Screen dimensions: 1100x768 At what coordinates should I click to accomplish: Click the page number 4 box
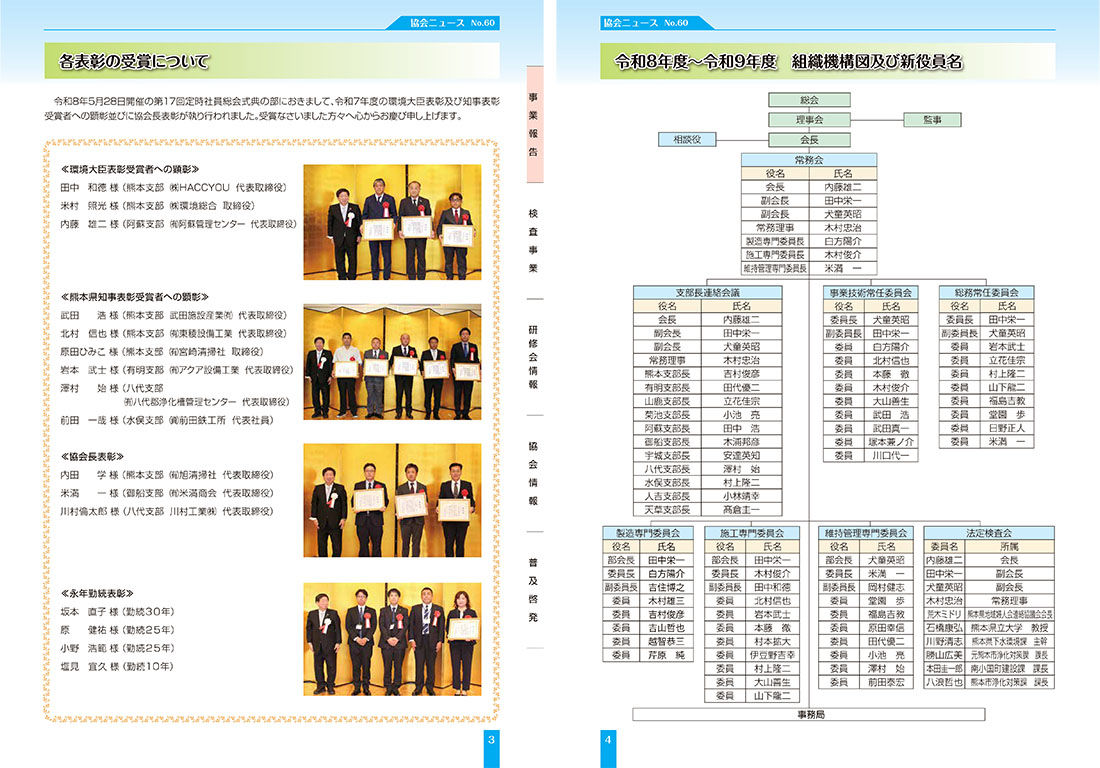(608, 748)
